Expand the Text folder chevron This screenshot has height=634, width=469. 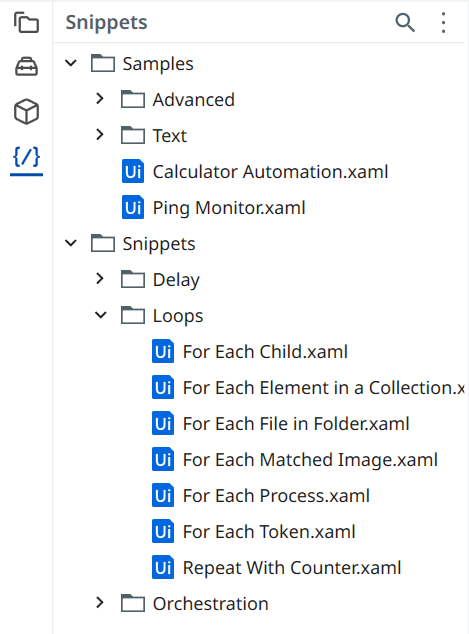point(100,134)
